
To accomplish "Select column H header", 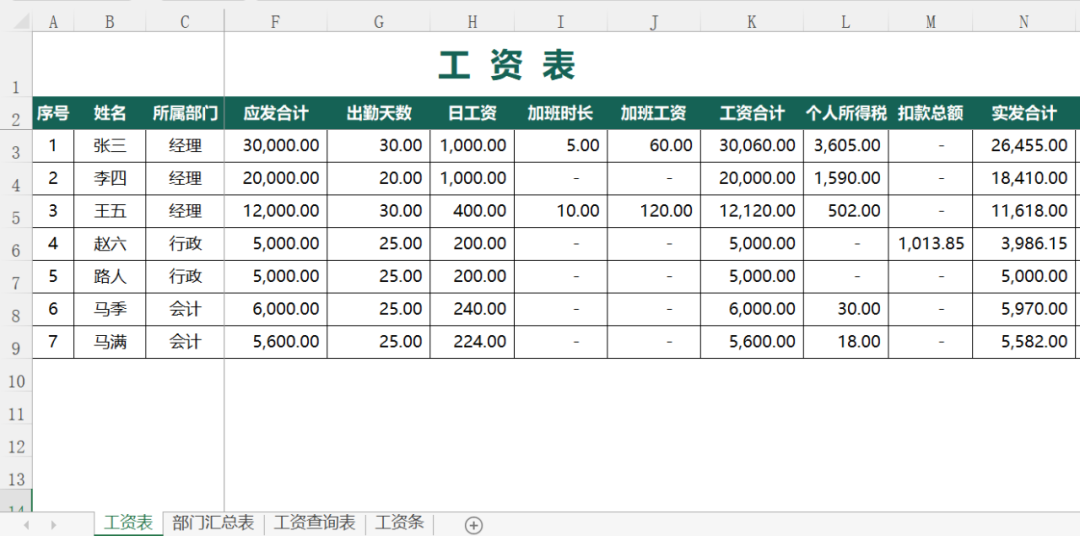I will pyautogui.click(x=472, y=22).
